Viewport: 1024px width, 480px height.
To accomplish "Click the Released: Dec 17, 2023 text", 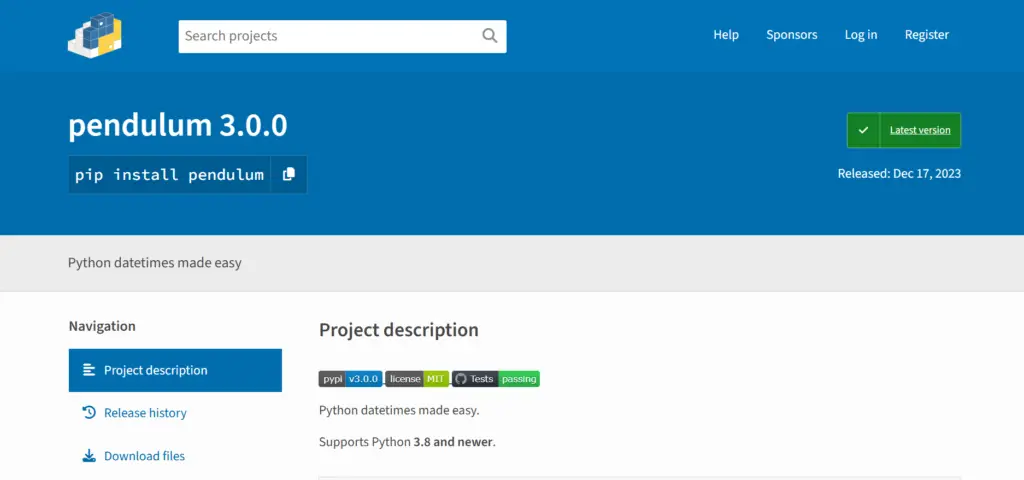I will (899, 174).
